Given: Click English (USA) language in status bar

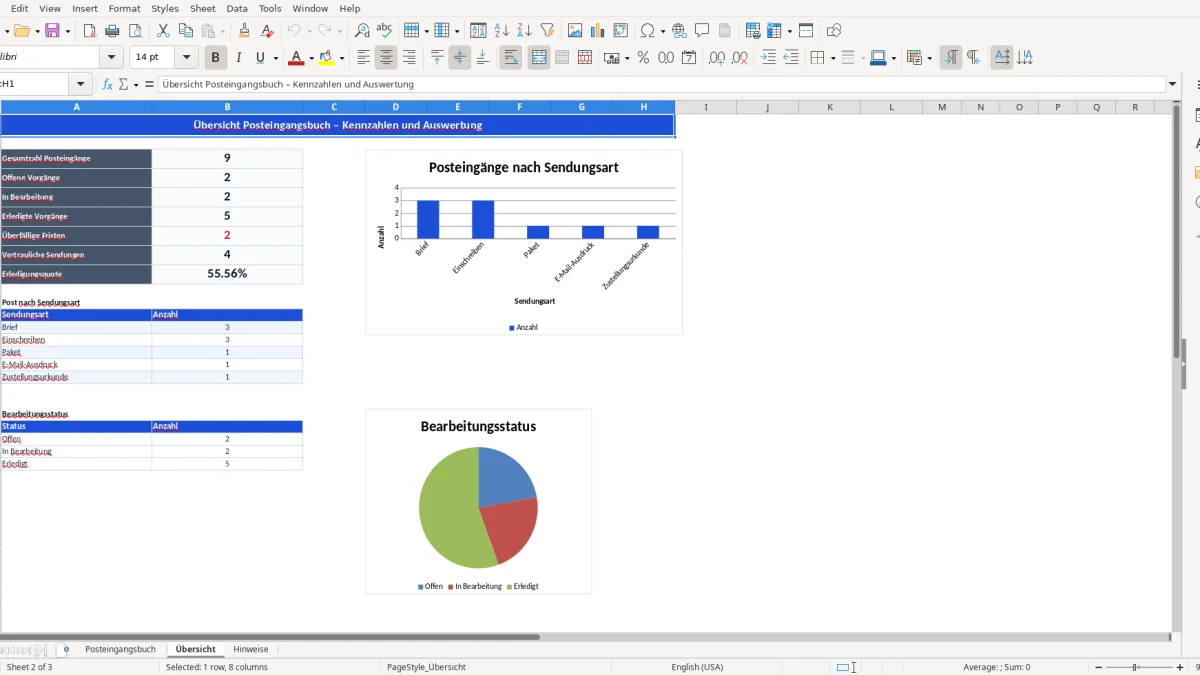Looking at the screenshot, I should click(x=697, y=667).
